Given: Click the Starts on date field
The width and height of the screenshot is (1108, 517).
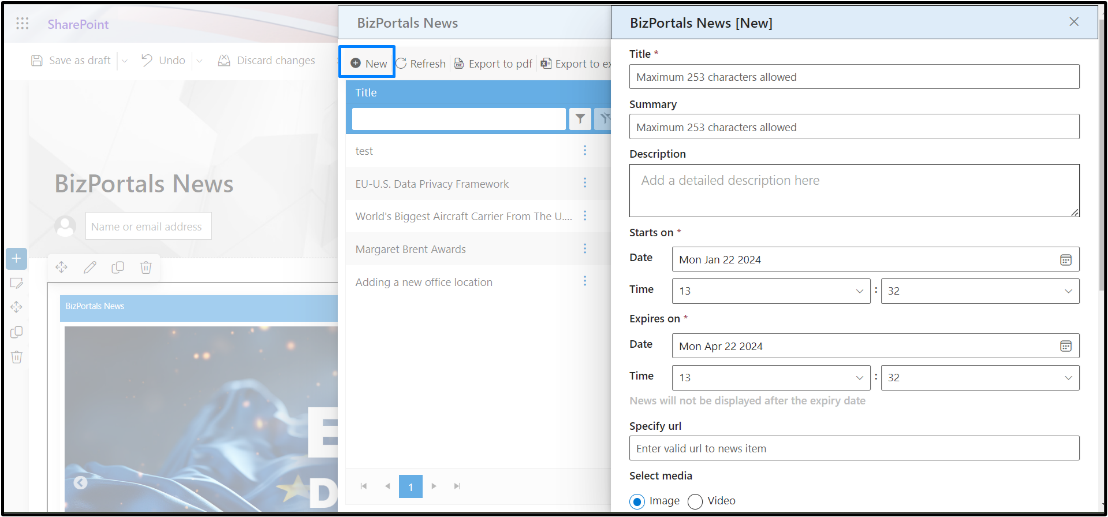Looking at the screenshot, I should (x=876, y=259).
